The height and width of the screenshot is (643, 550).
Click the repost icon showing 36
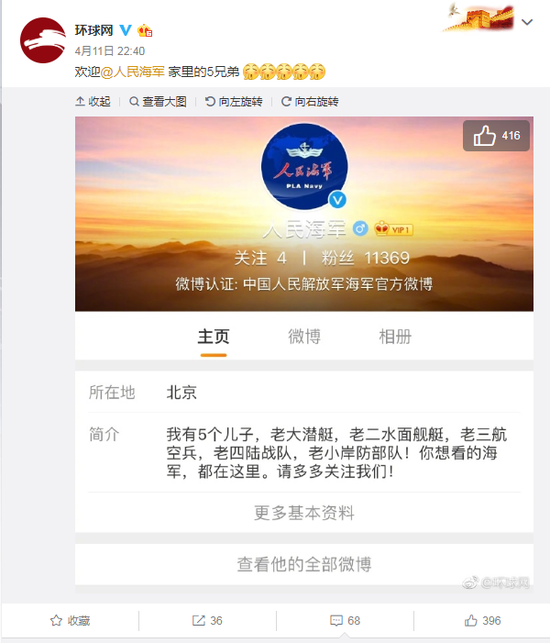pos(207,620)
